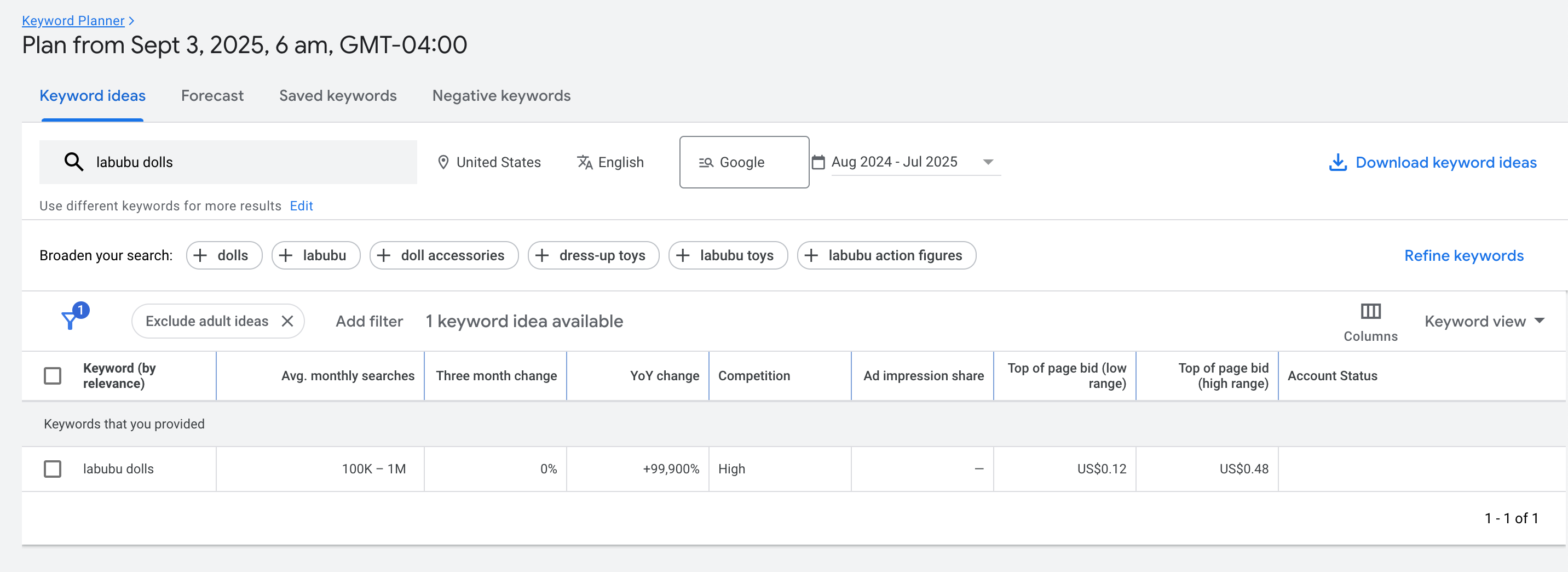
Task: Open Refine keywords panel
Action: (x=1464, y=256)
